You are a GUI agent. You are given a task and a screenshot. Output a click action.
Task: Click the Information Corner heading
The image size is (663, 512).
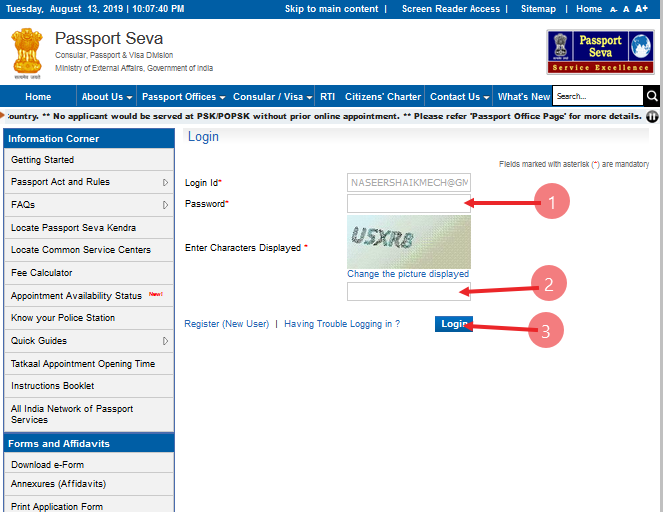(89, 139)
